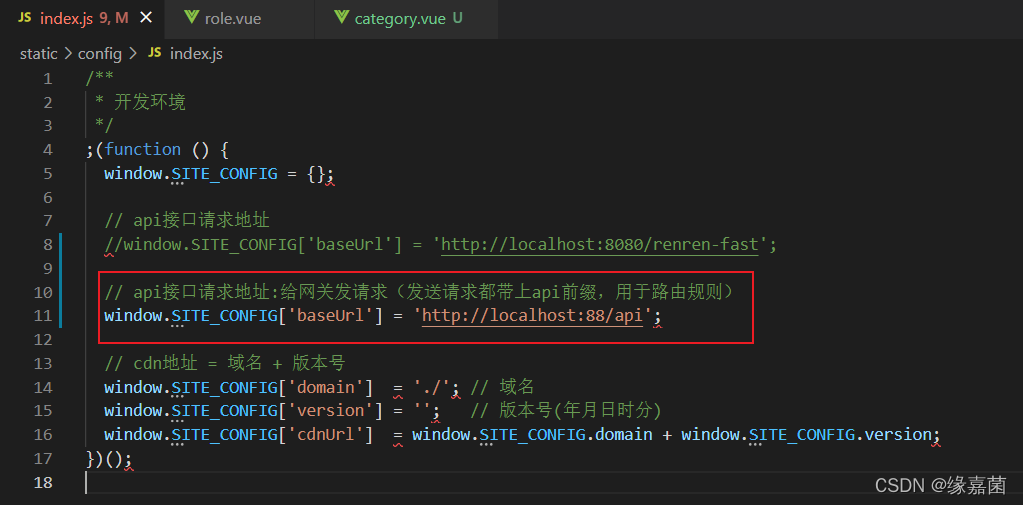This screenshot has width=1023, height=505.
Task: Click the '// cdn地址 = 域名 + 版本号' comment
Action: (x=224, y=363)
